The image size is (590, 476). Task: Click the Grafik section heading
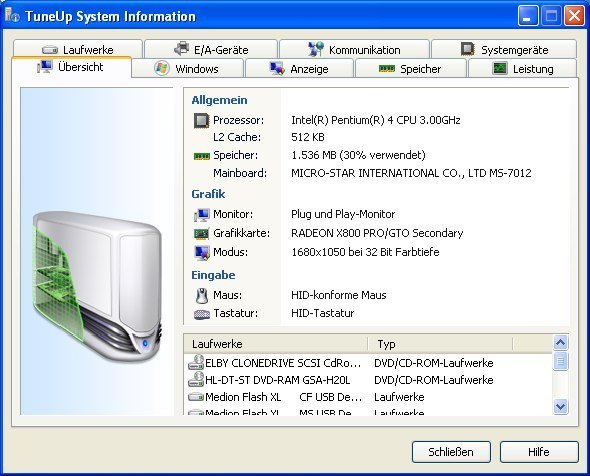click(208, 194)
